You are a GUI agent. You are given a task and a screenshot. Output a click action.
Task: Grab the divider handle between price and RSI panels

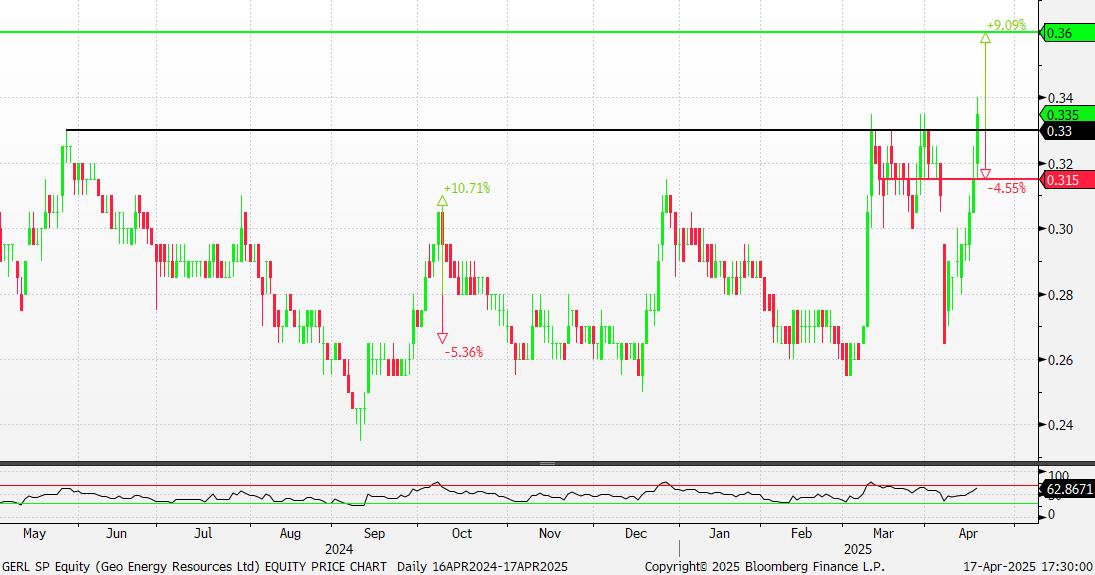[547, 463]
